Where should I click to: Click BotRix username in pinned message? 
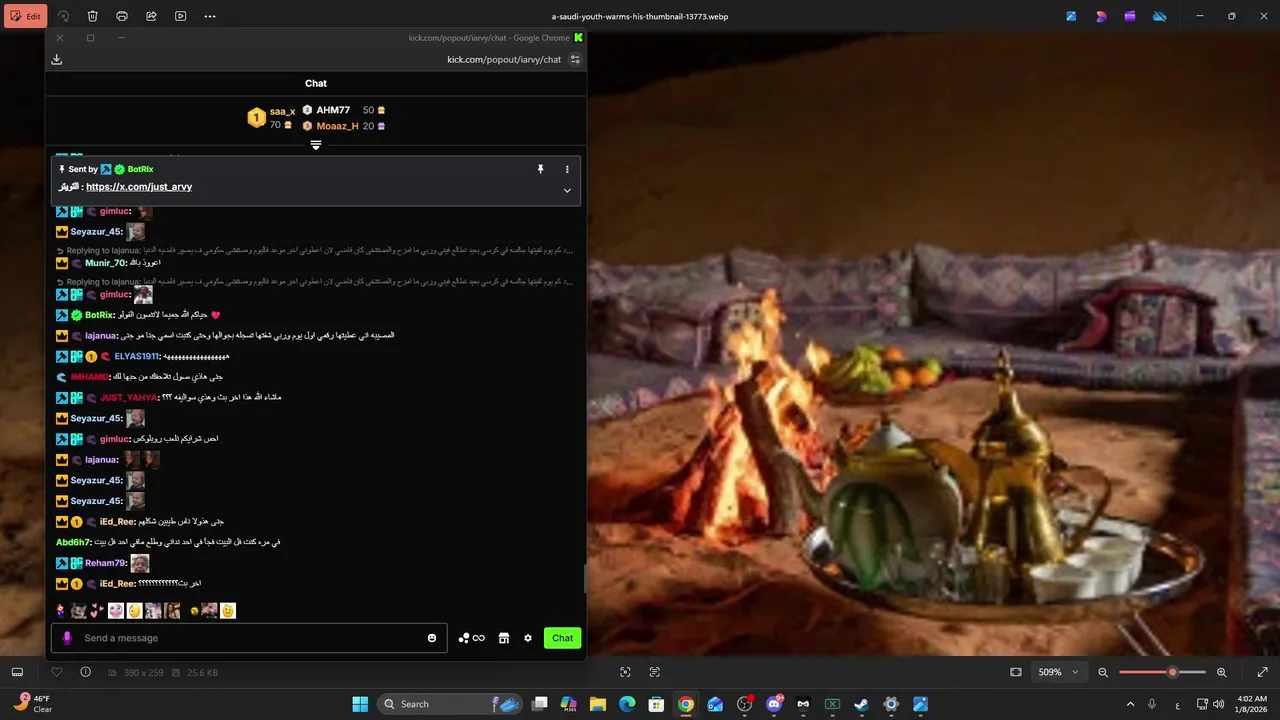140,169
